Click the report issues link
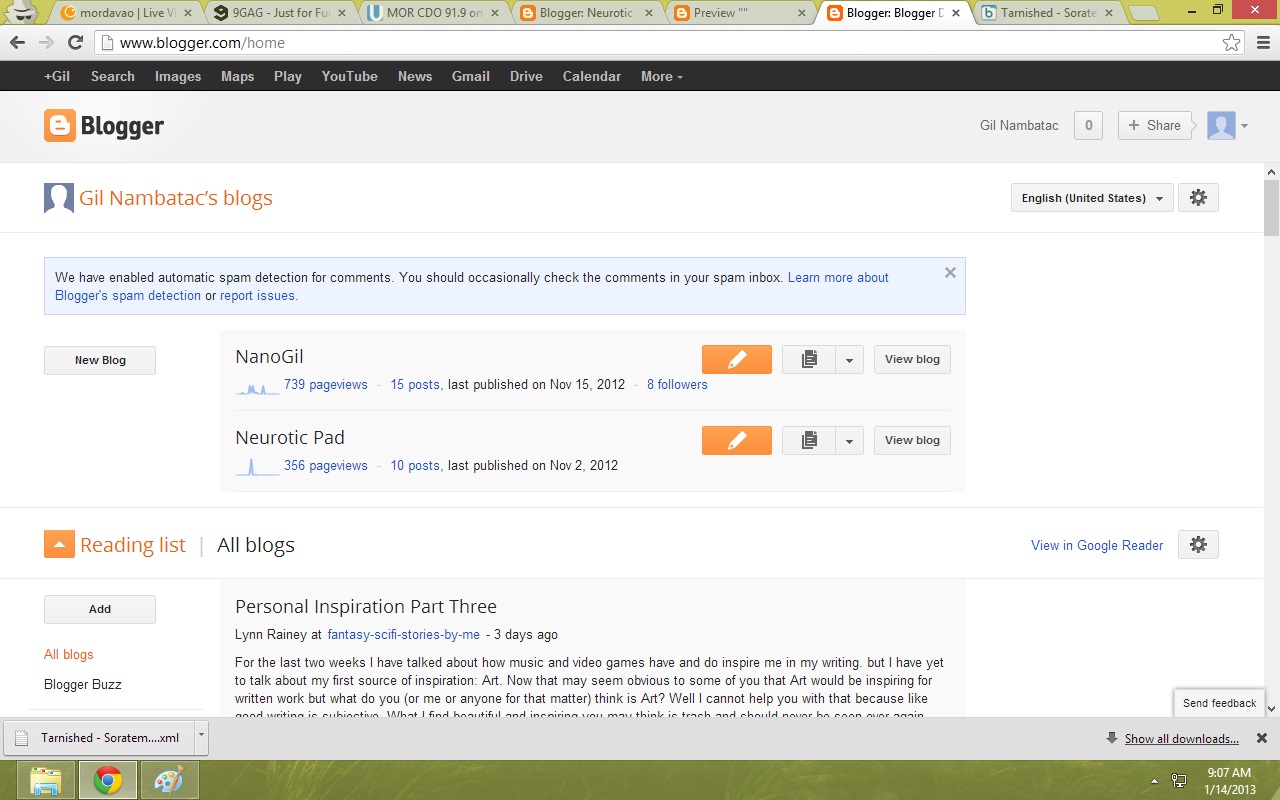 (x=258, y=296)
